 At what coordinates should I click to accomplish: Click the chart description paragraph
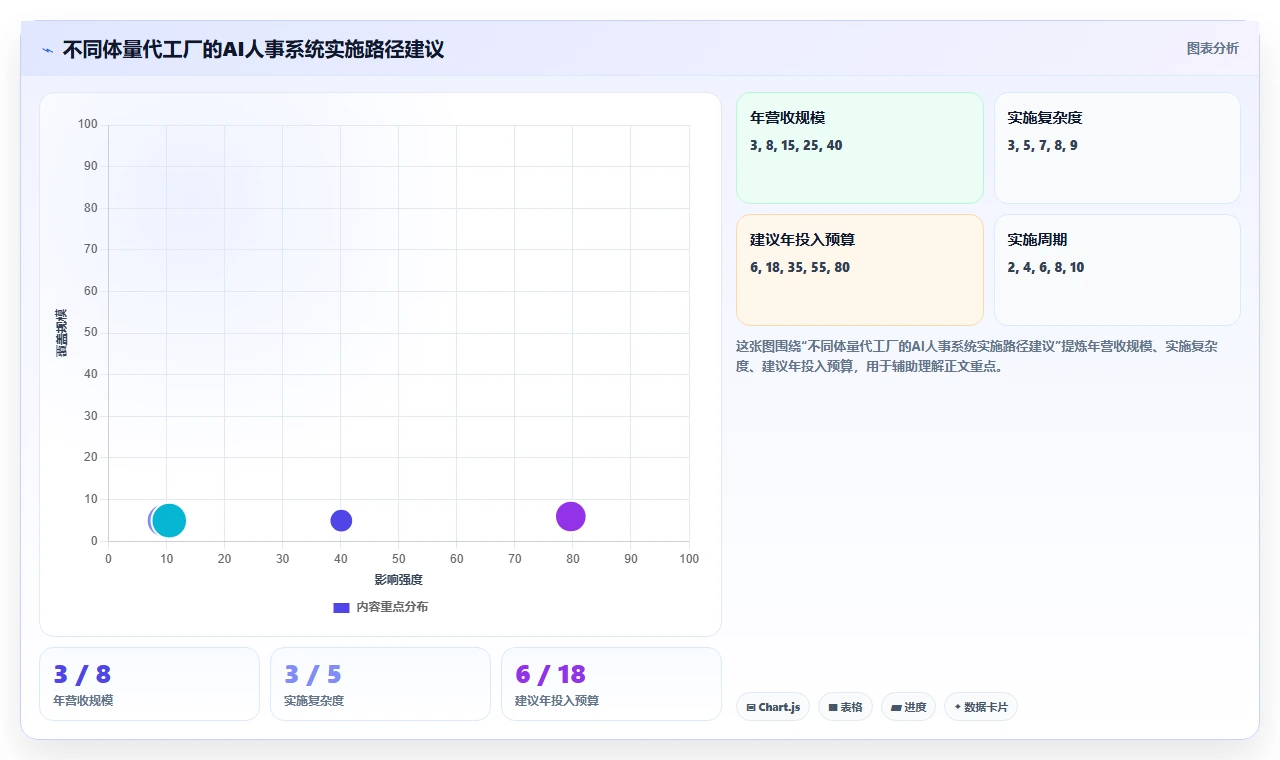click(977, 356)
